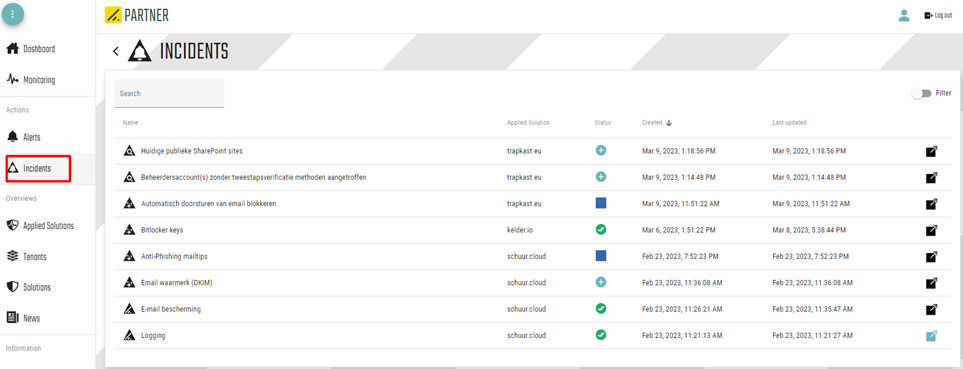Screen dimensions: 963x369
Task: Click the Tenants layers icon
Action: (x=12, y=256)
